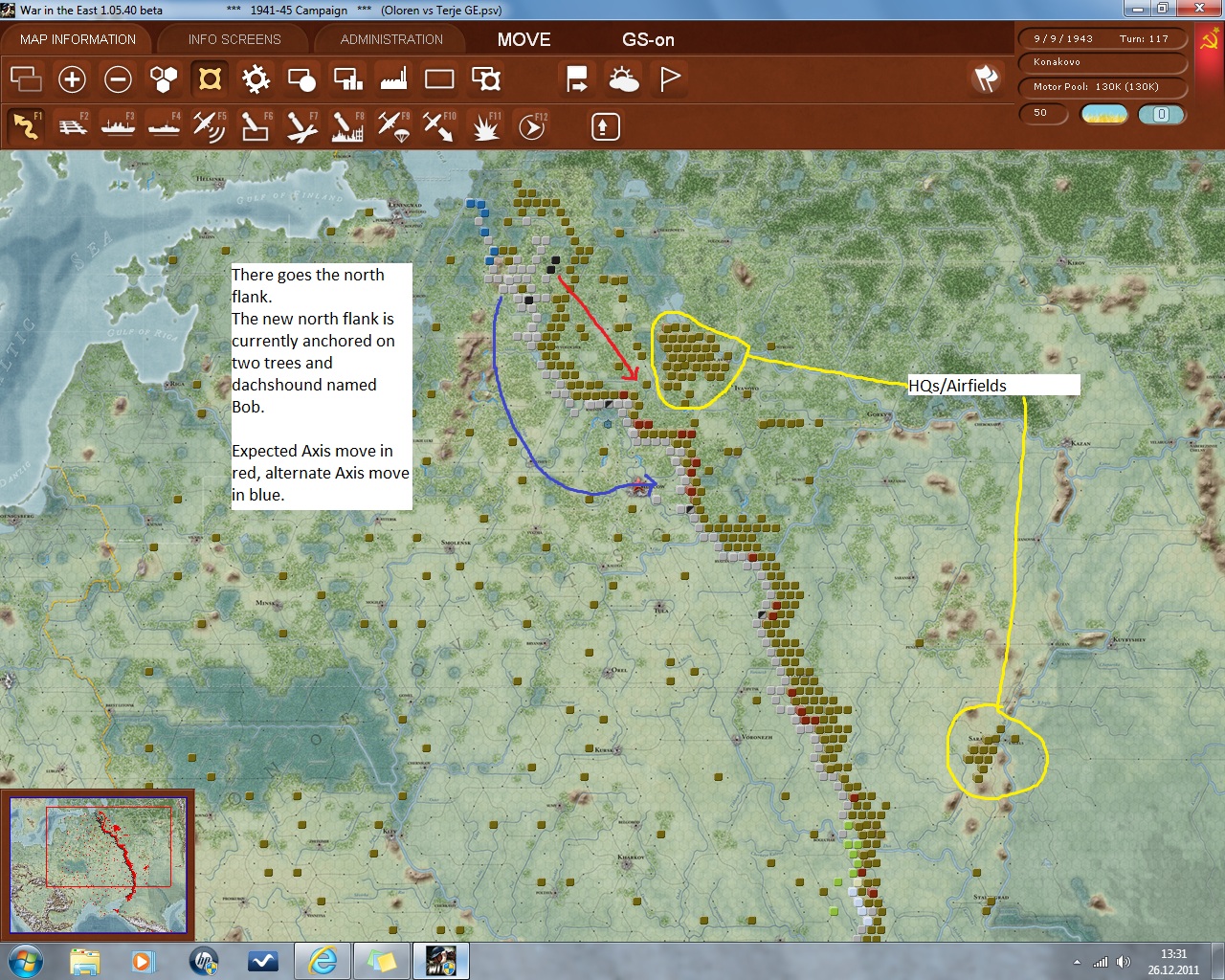Click the value 50 field
This screenshot has height=980, width=1225.
pos(1043,113)
